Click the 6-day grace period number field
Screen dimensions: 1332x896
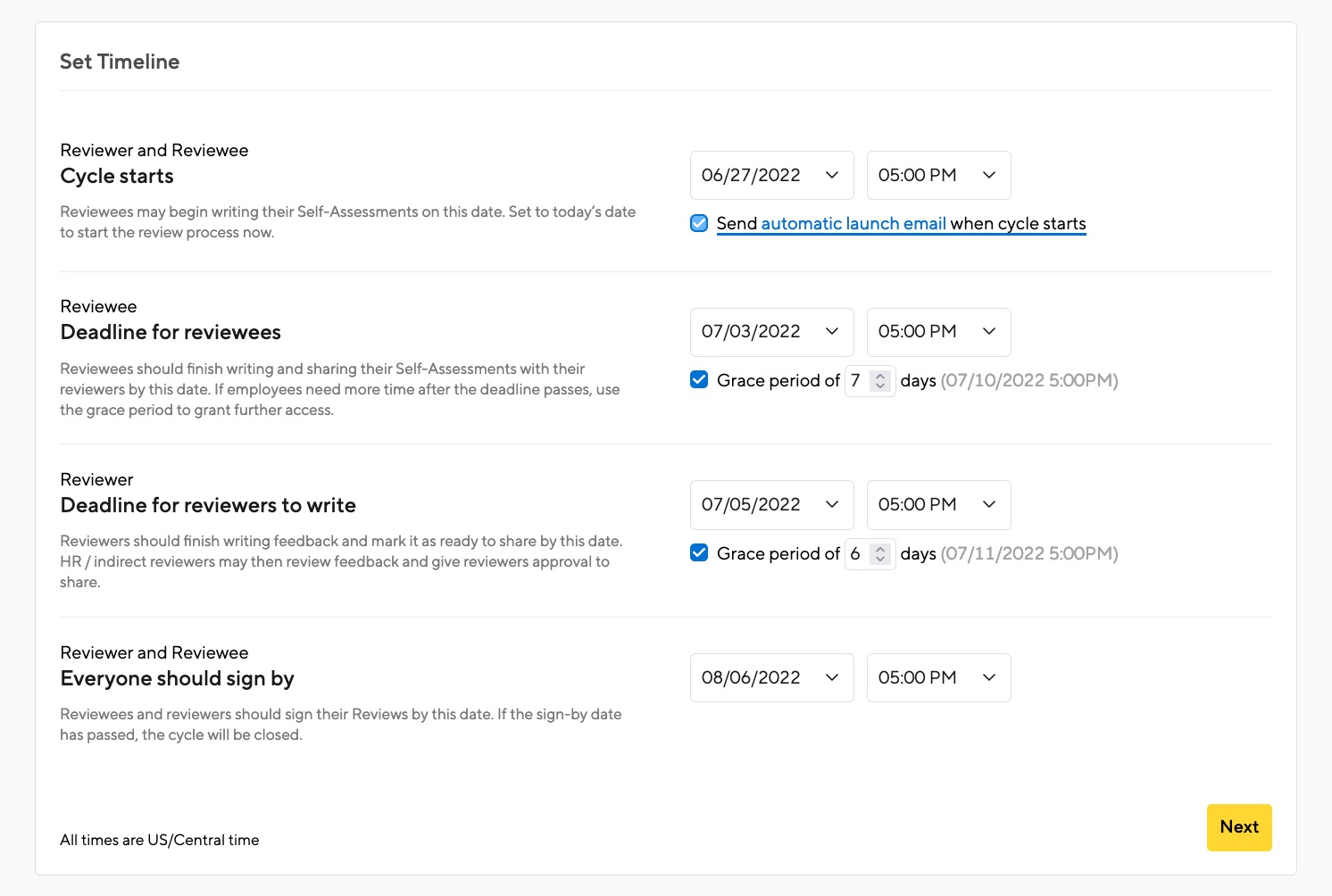(x=857, y=554)
